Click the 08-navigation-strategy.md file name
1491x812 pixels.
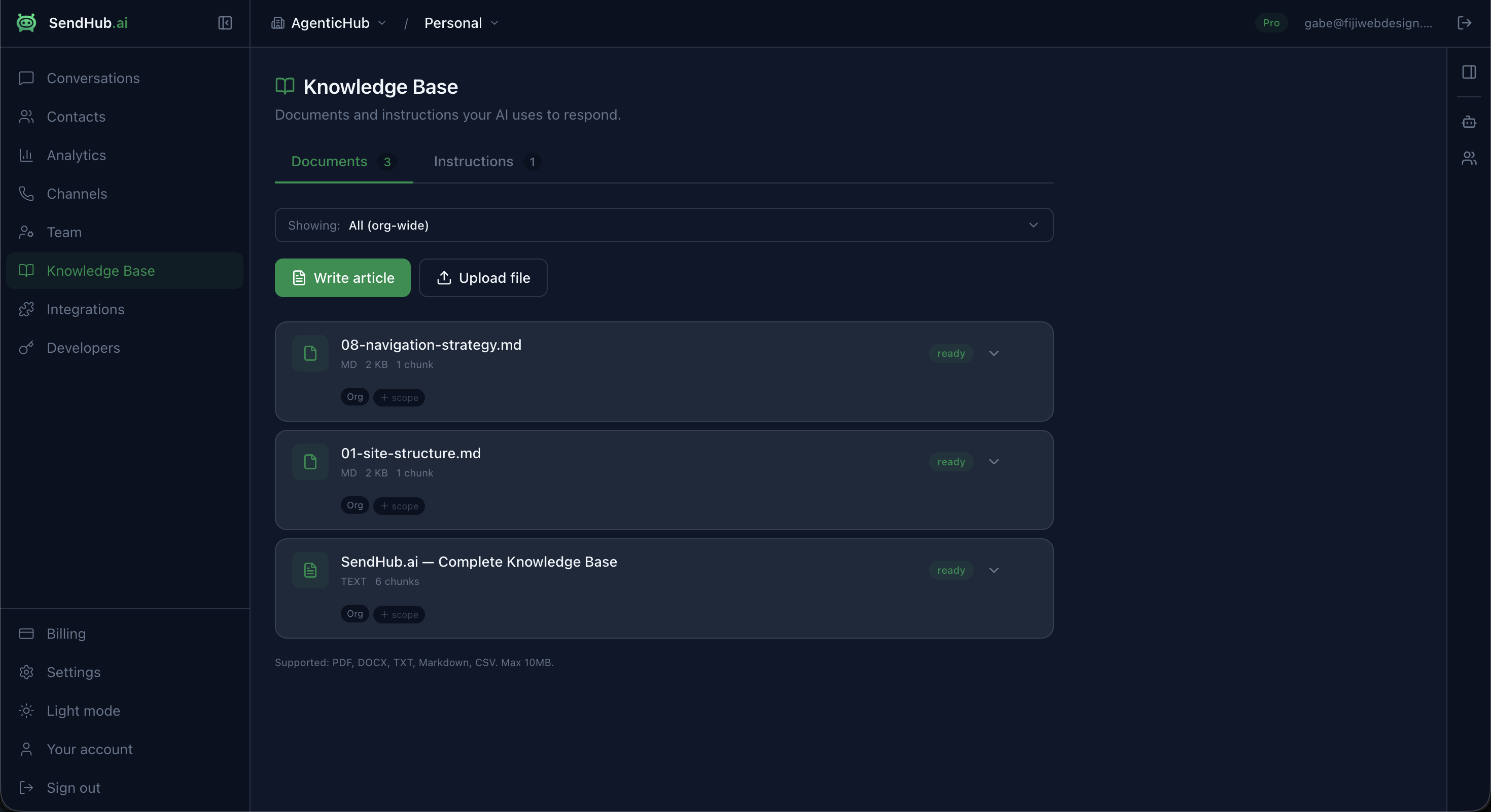tap(431, 345)
